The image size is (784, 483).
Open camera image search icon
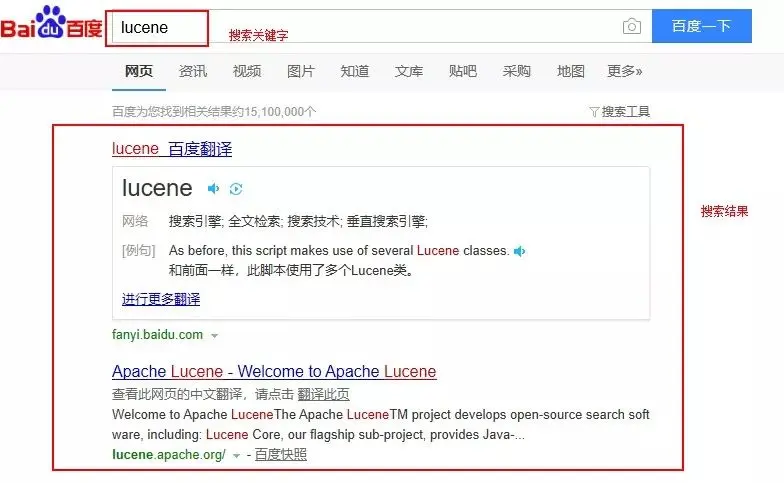pos(632,26)
